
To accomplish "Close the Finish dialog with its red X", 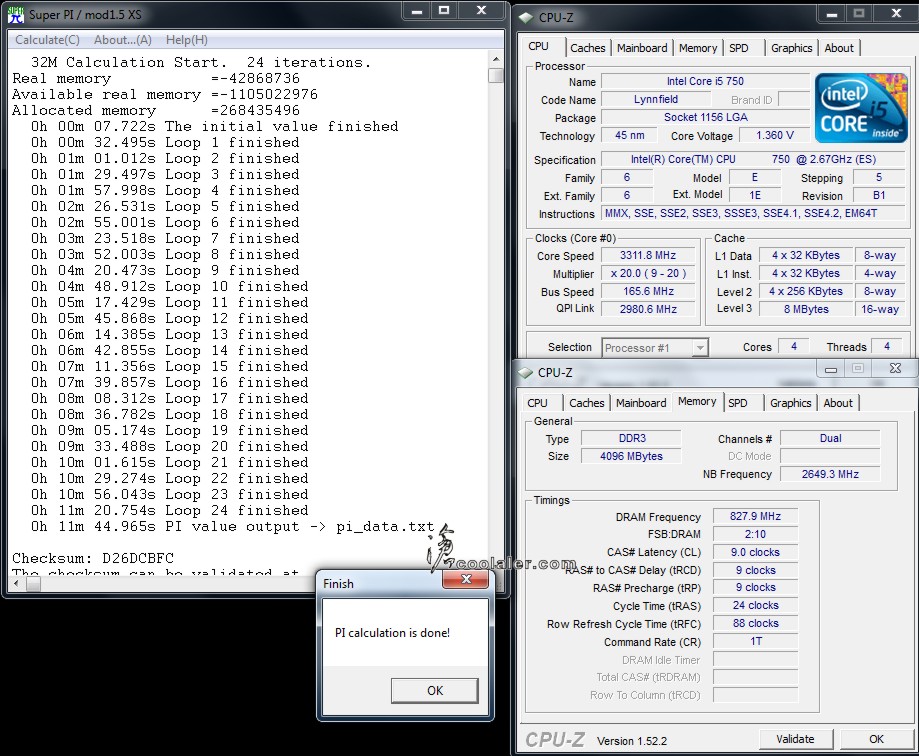I will (x=466, y=579).
